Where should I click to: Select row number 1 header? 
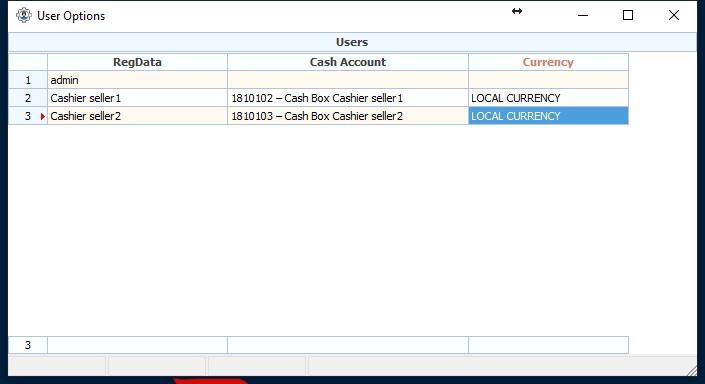[28, 80]
